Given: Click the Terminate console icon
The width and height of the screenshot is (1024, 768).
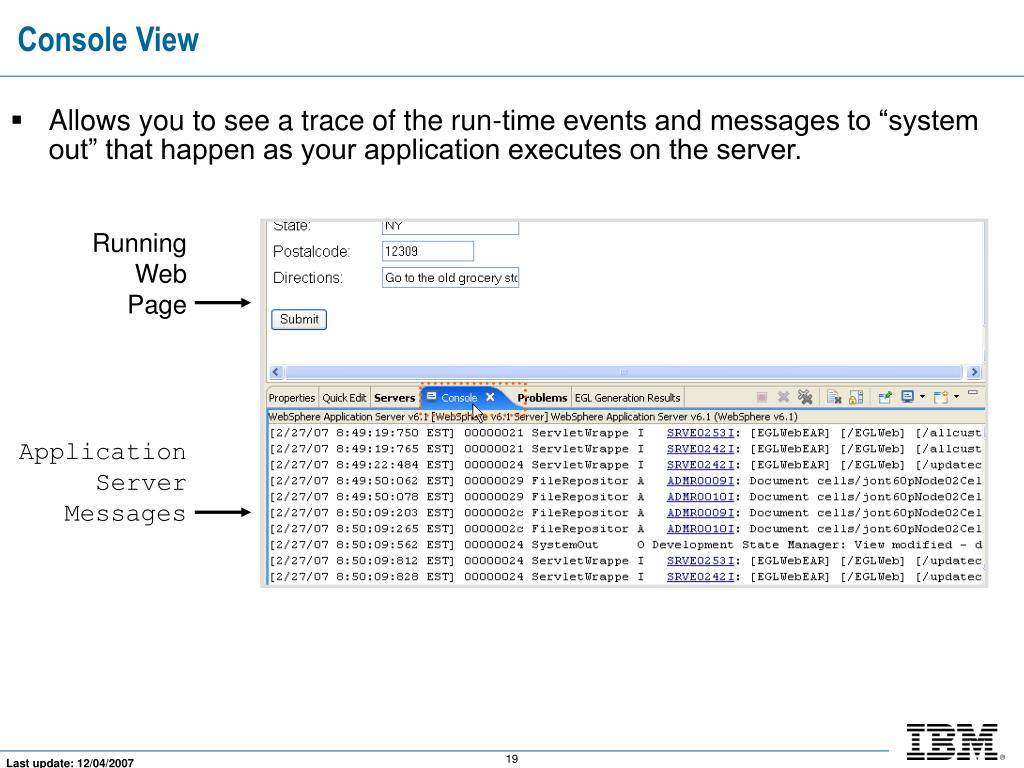Looking at the screenshot, I should pyautogui.click(x=761, y=397).
